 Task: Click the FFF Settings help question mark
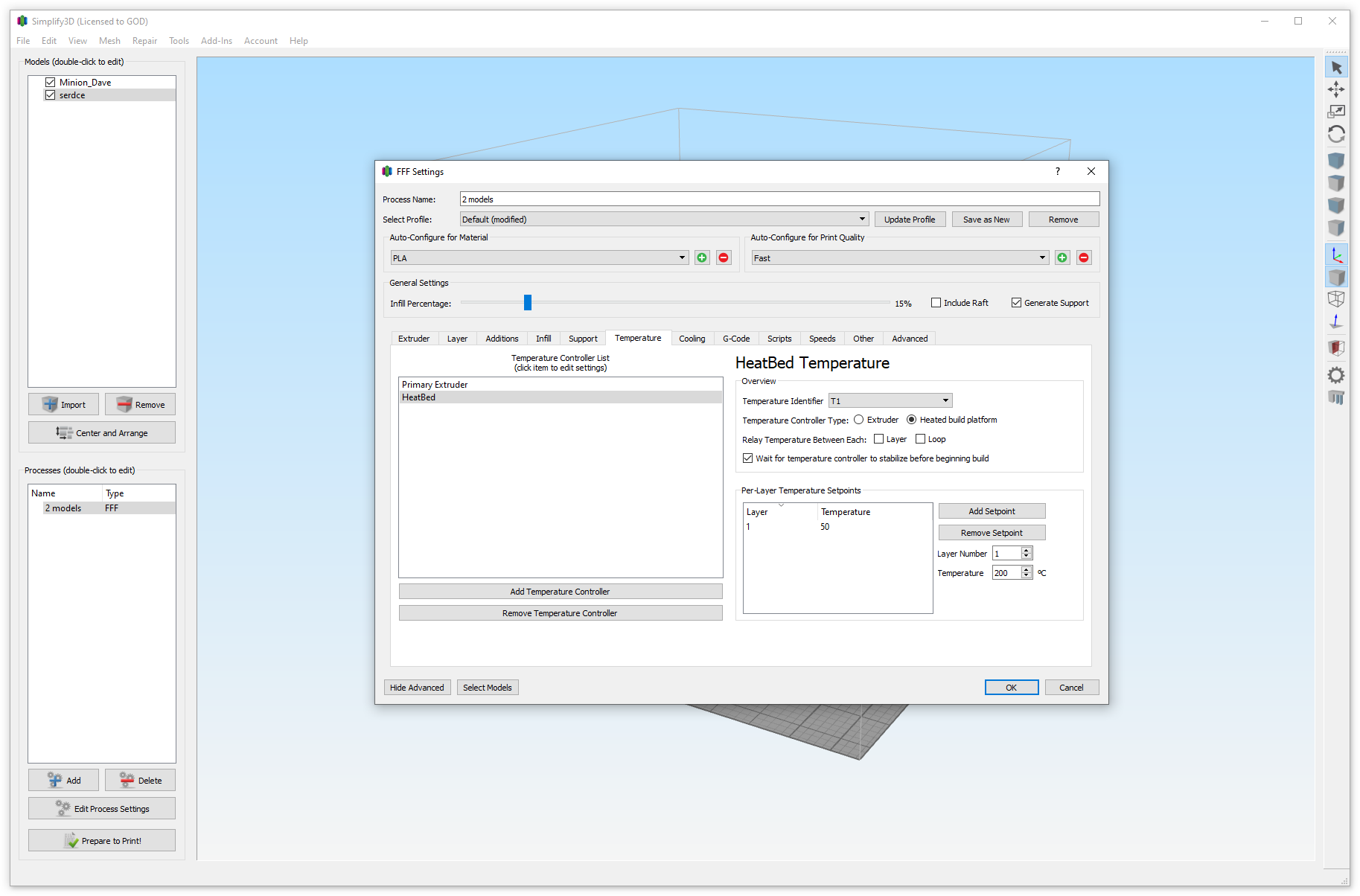(x=1057, y=171)
